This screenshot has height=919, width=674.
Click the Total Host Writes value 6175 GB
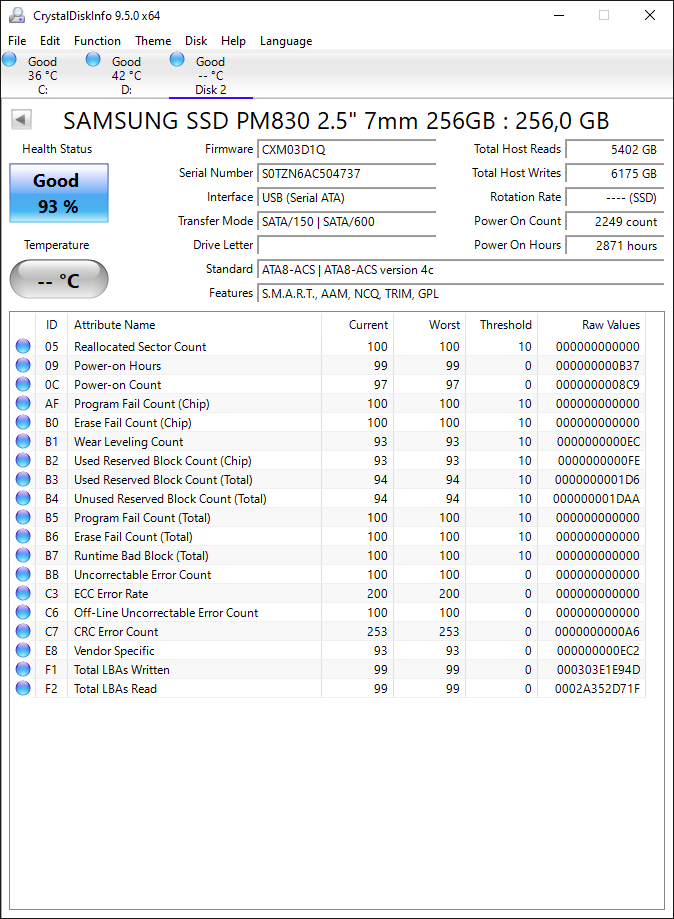(615, 173)
